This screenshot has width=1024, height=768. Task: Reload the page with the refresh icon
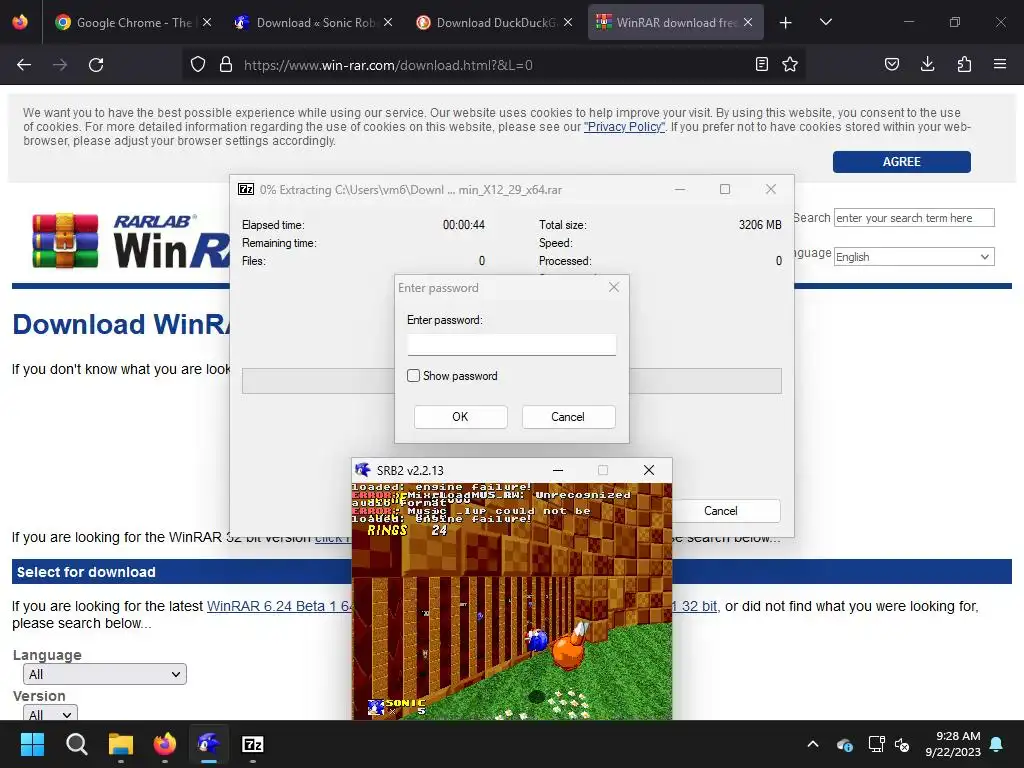coord(96,65)
